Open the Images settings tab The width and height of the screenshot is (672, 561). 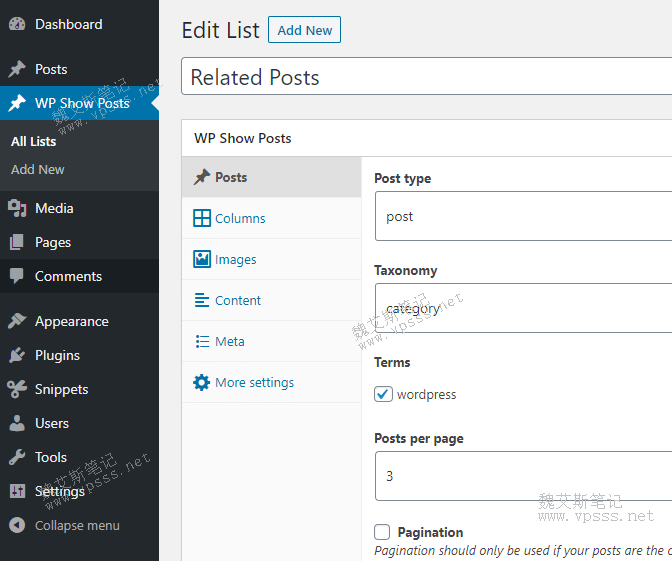coord(272,259)
